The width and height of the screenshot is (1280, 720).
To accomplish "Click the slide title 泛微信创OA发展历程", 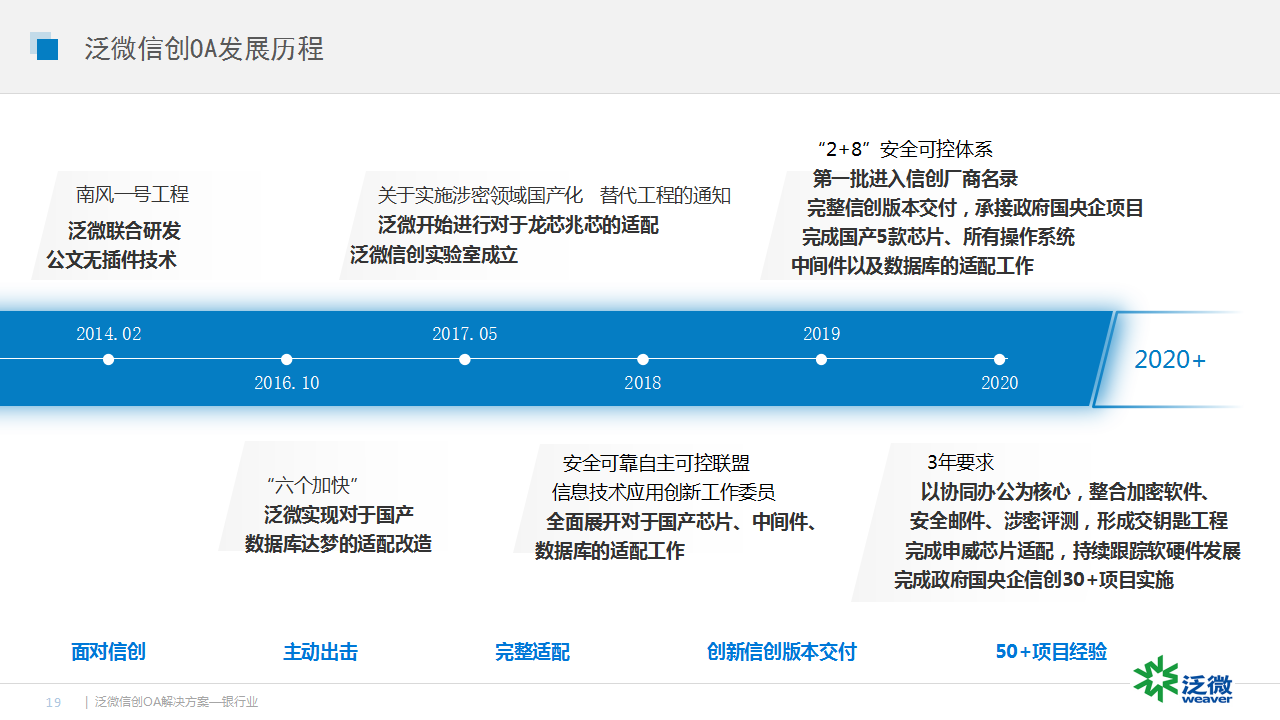I will click(204, 49).
